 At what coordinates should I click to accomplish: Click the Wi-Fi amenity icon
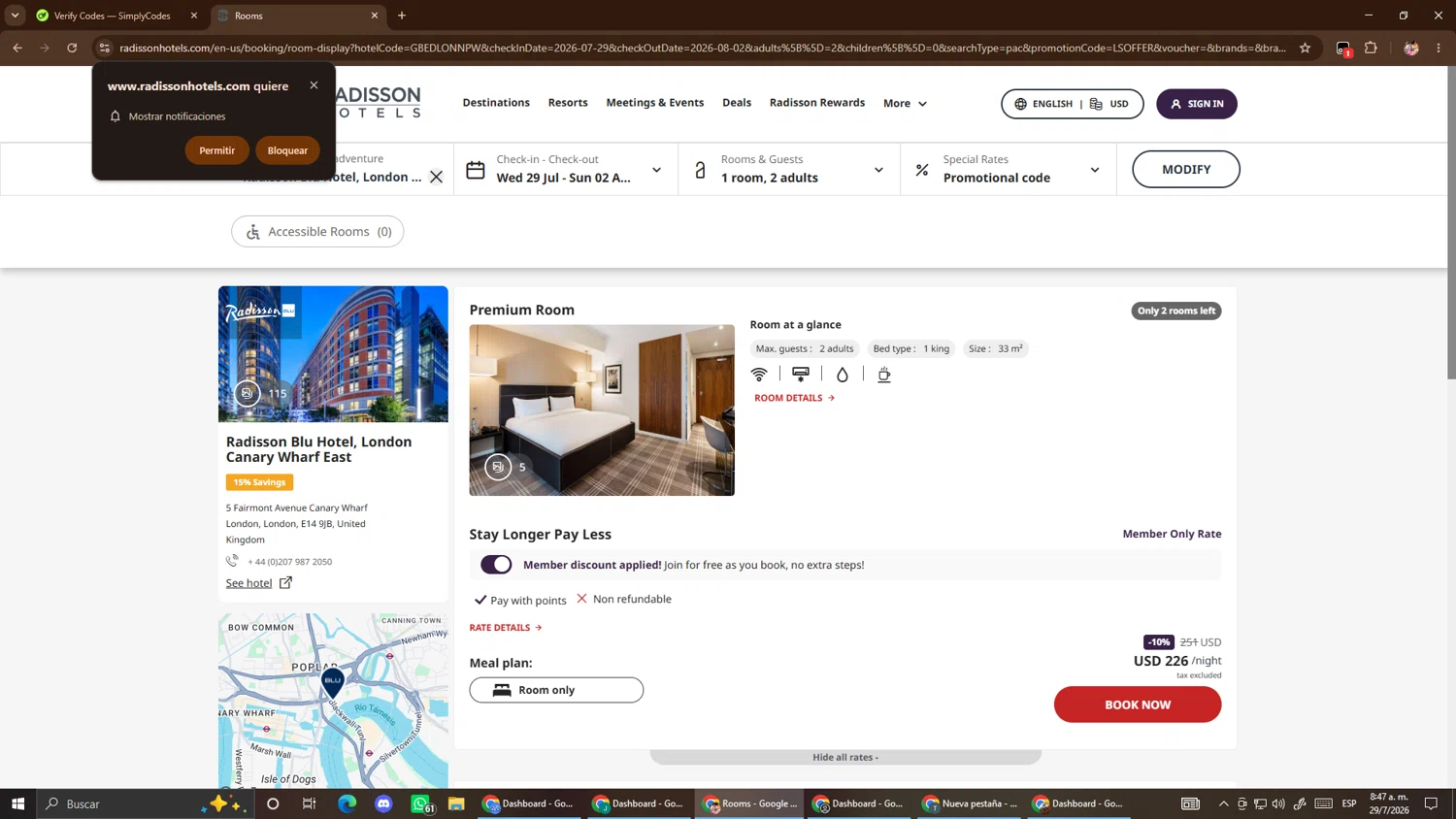coord(759,375)
